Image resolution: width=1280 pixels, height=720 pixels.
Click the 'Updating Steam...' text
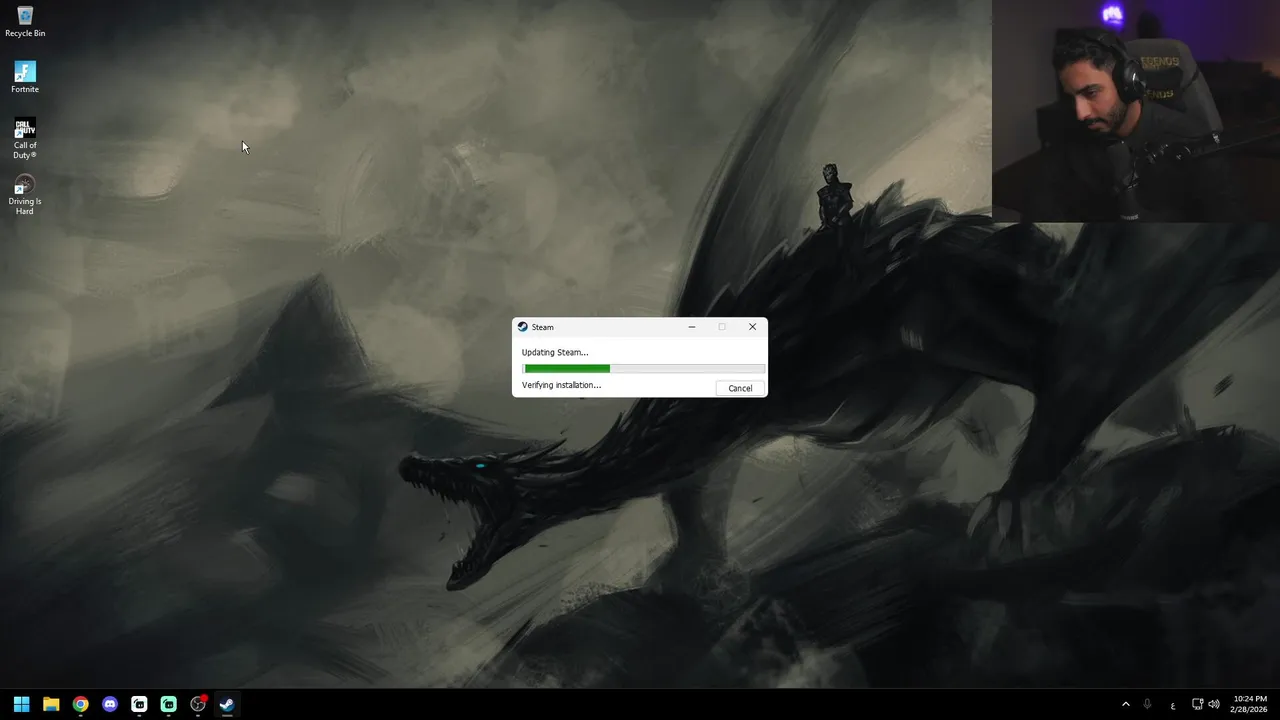555,352
